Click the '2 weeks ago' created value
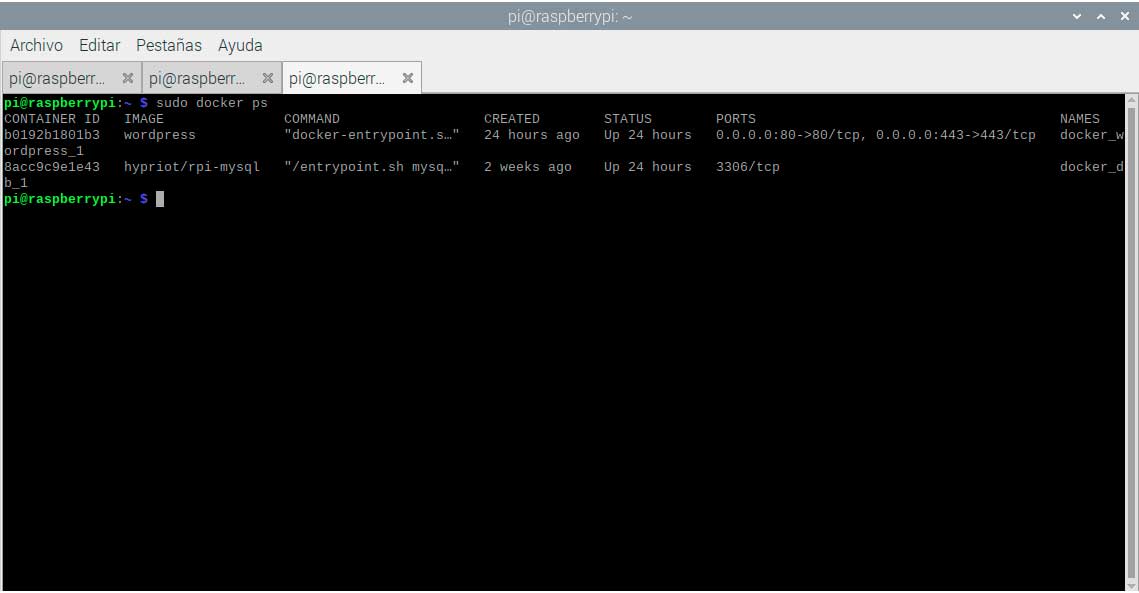The height and width of the screenshot is (593, 1139). (528, 167)
